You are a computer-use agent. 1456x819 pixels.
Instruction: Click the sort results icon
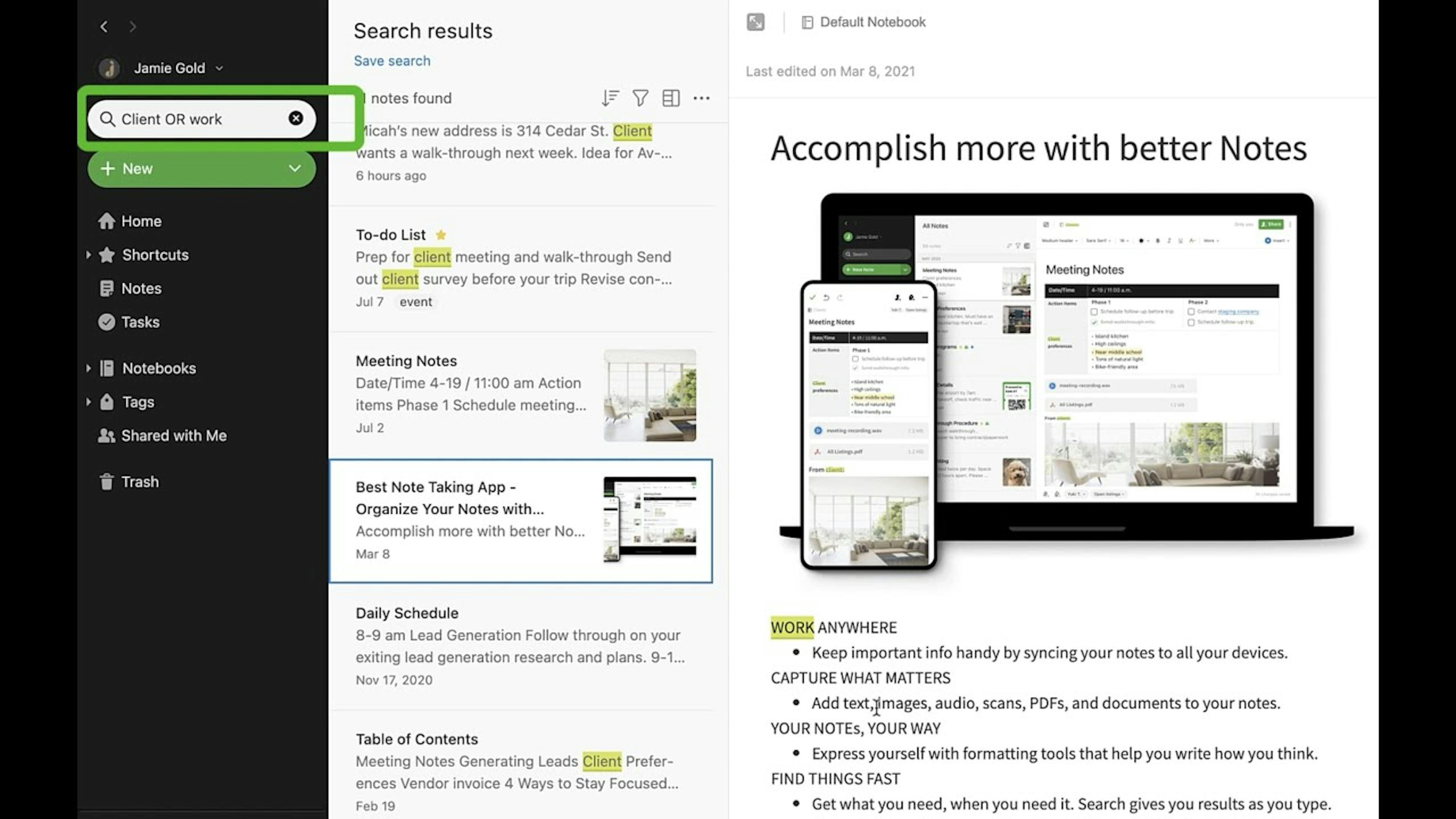[x=609, y=98]
